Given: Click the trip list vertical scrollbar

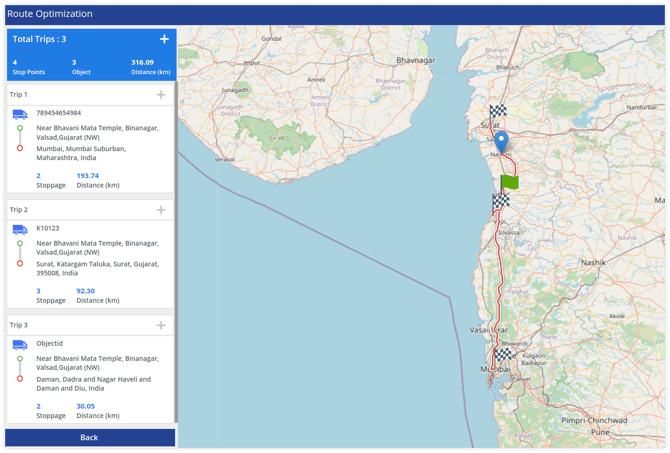Looking at the screenshot, I should click(176, 250).
